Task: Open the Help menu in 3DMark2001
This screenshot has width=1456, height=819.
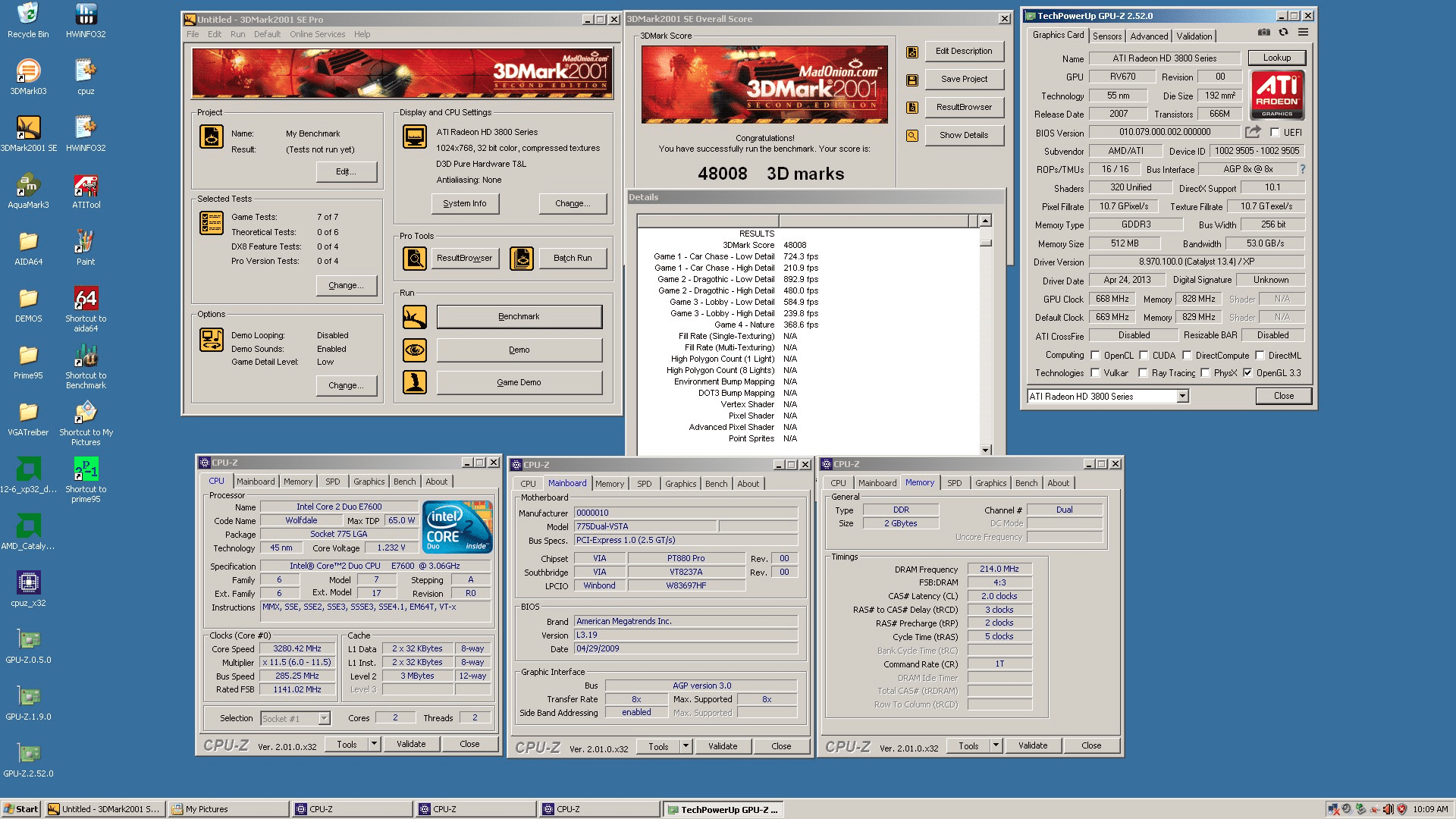Action: (362, 34)
